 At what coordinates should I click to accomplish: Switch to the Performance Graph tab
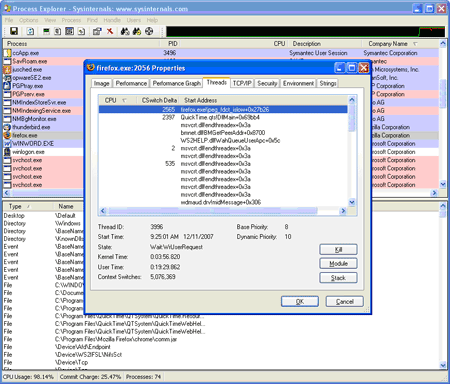point(177,83)
